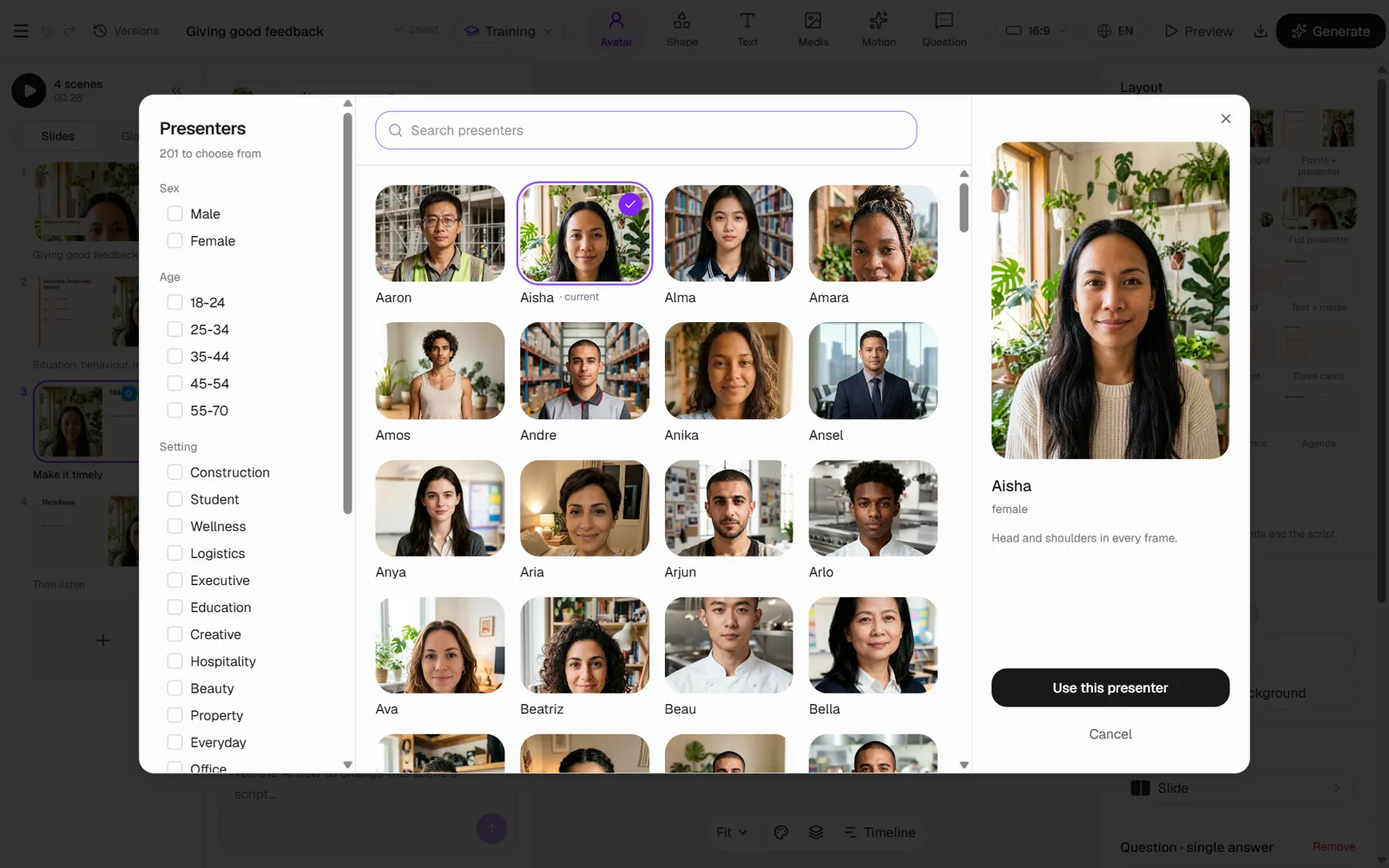Choose the Arjun presenter thumbnail
Viewport: 1389px width, 868px height.
(728, 508)
